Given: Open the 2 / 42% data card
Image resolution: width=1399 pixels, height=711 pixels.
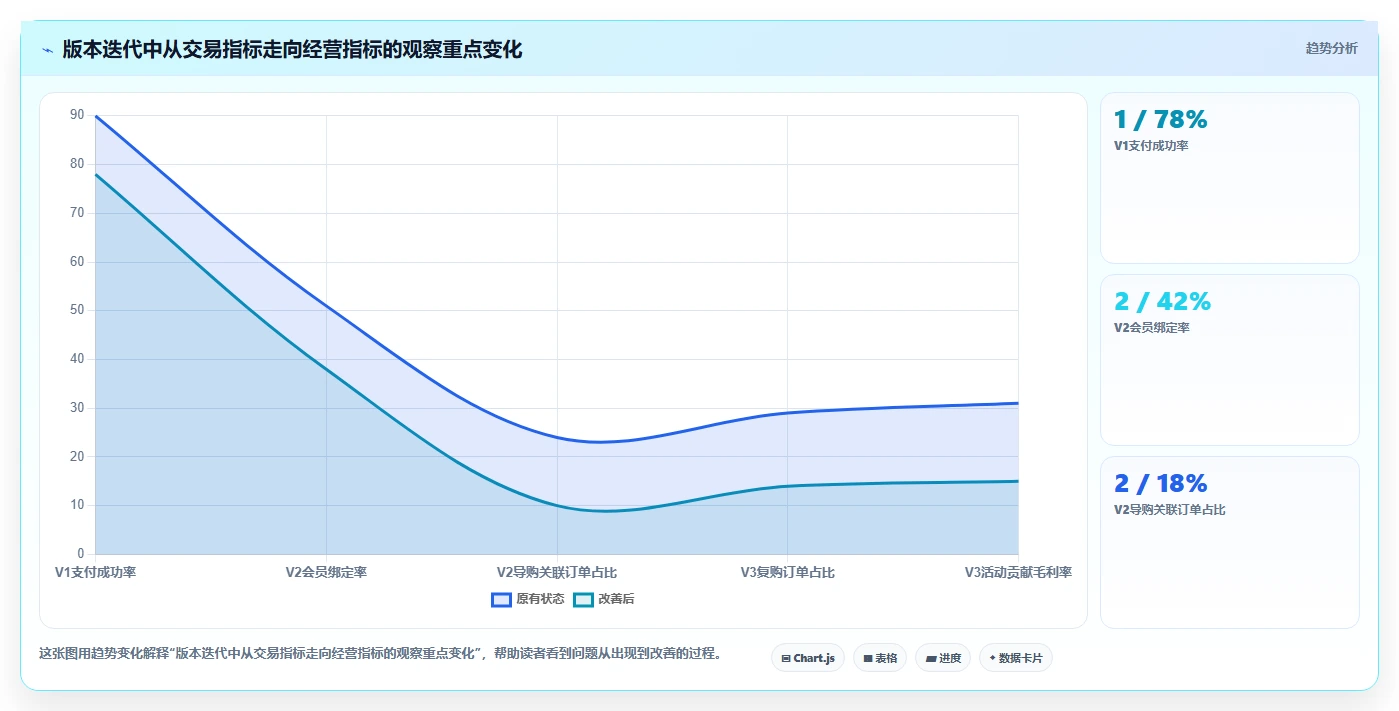Looking at the screenshot, I should tap(1229, 360).
